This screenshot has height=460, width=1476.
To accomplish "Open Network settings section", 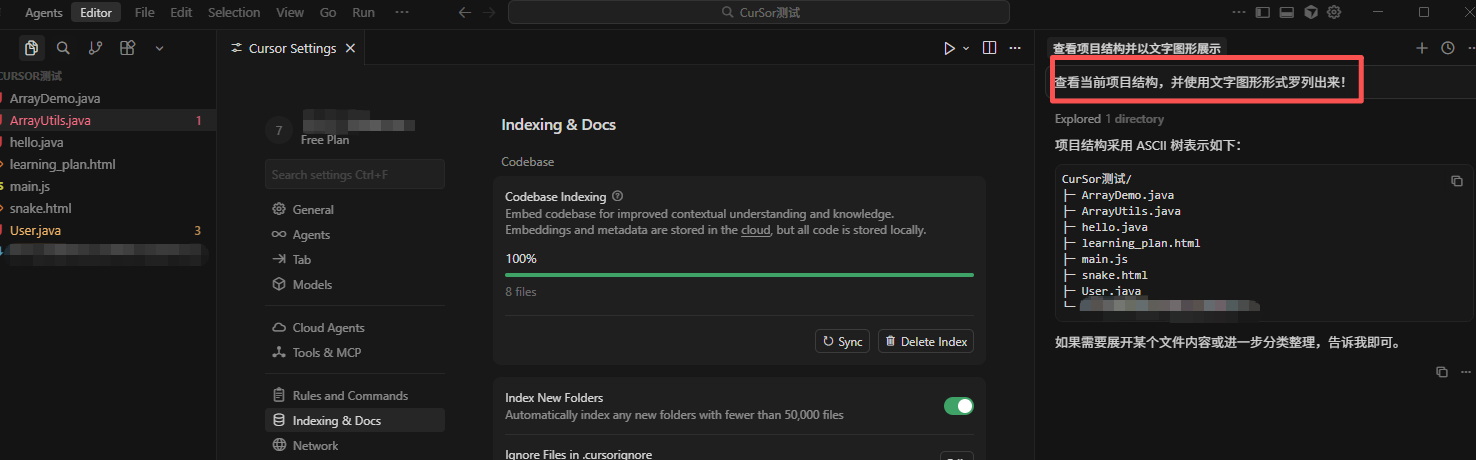I will click(x=355, y=446).
